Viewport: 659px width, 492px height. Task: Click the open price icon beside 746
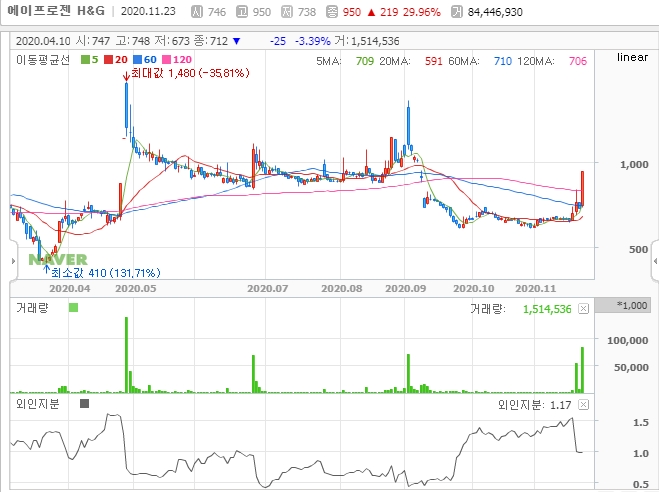pyautogui.click(x=197, y=12)
